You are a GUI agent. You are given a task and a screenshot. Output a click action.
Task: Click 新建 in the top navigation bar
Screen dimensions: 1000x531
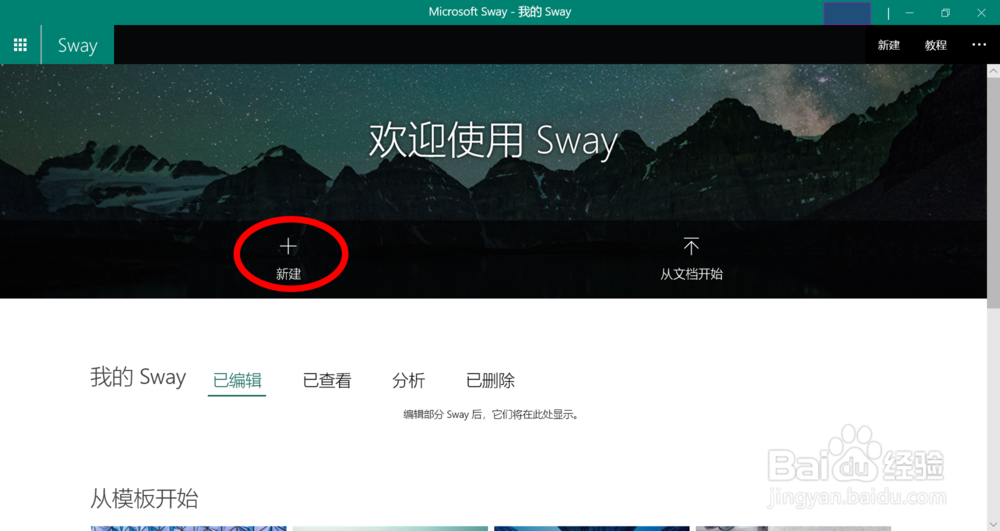[888, 45]
